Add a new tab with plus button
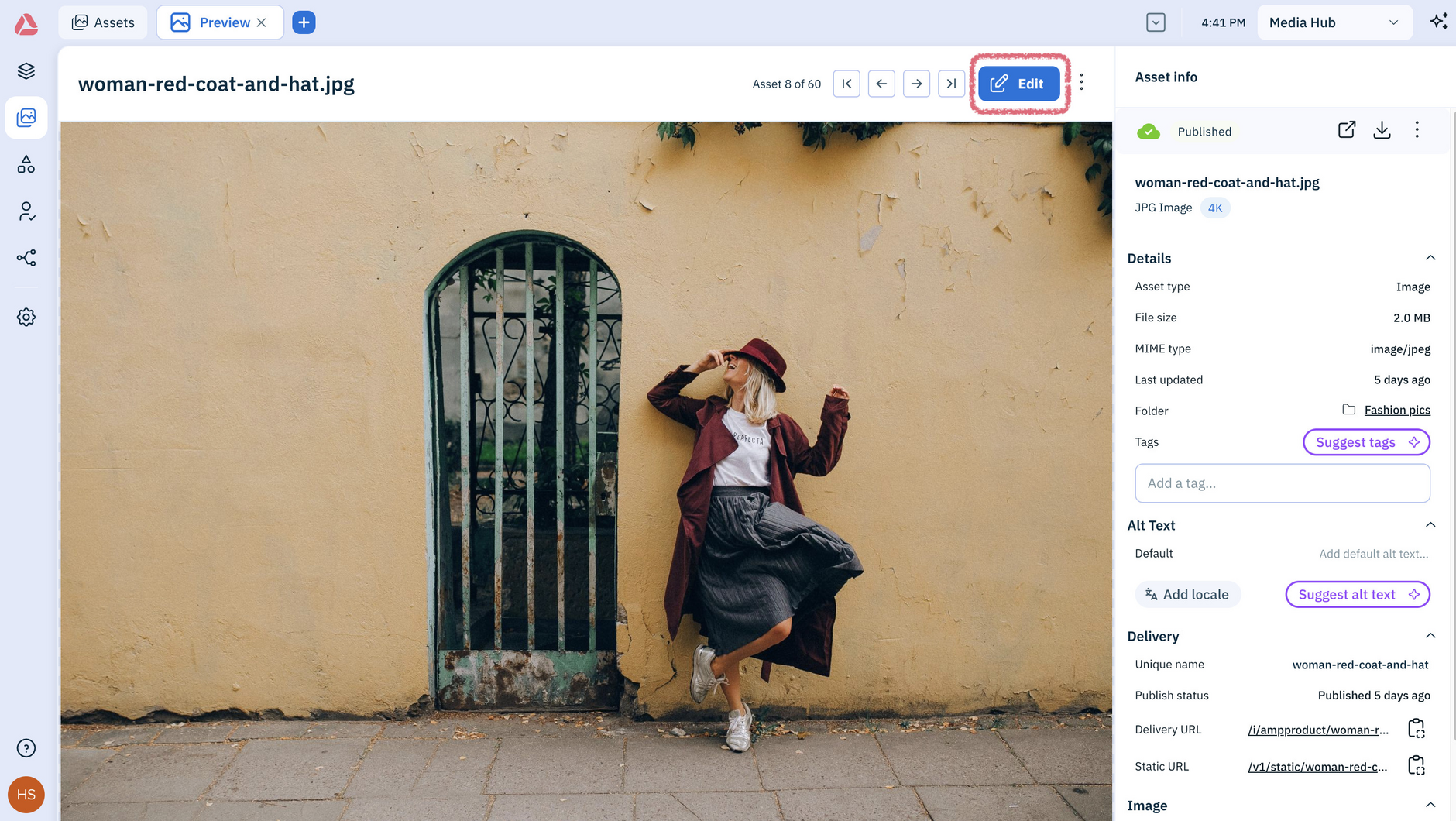 tap(304, 22)
